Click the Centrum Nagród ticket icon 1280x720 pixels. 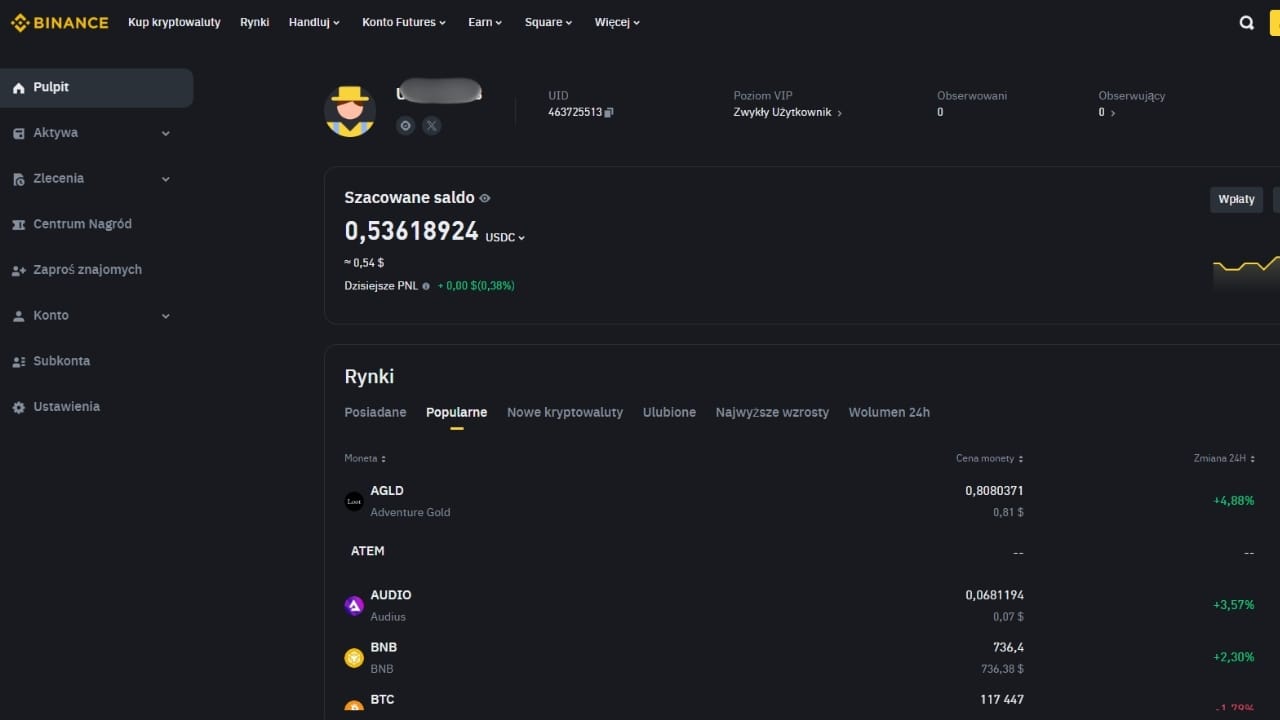click(18, 225)
